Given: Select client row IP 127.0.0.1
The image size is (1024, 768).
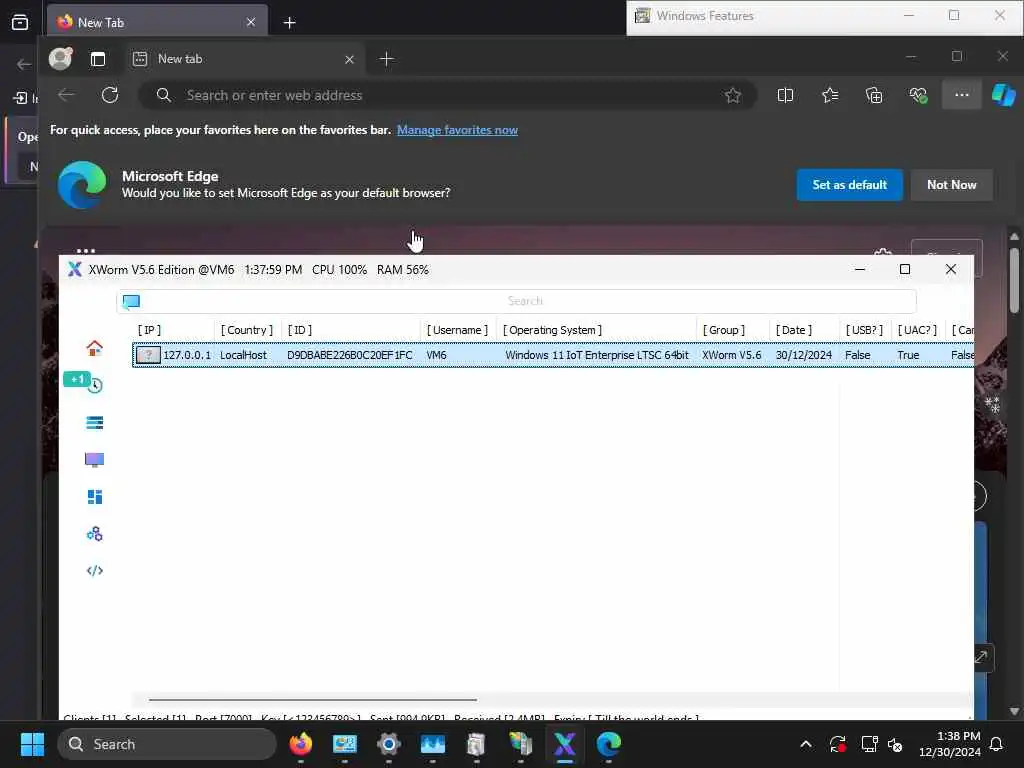Looking at the screenshot, I should (553, 355).
